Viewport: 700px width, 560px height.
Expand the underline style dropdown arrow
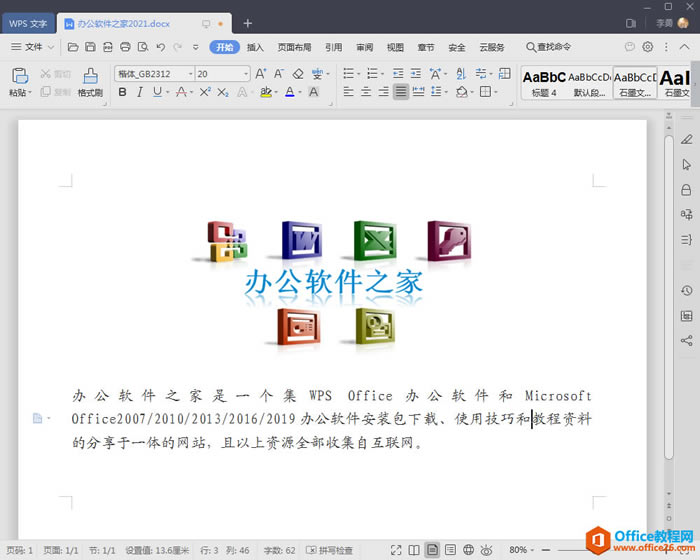click(168, 92)
